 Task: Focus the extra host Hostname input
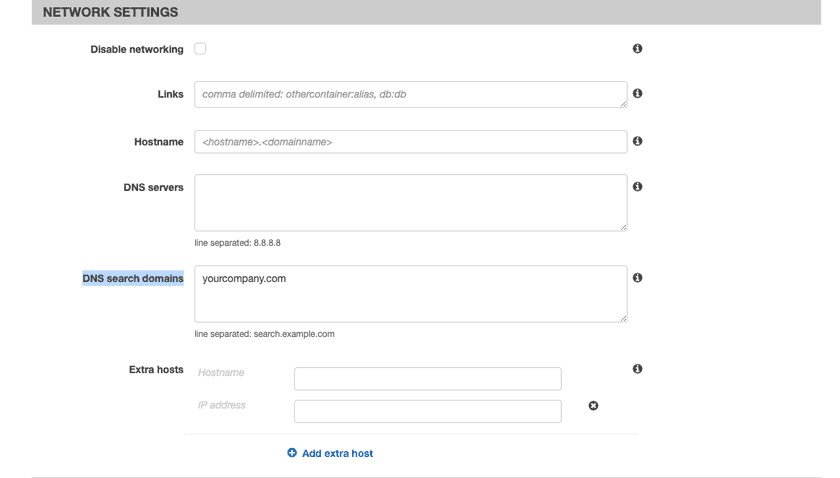(x=427, y=379)
